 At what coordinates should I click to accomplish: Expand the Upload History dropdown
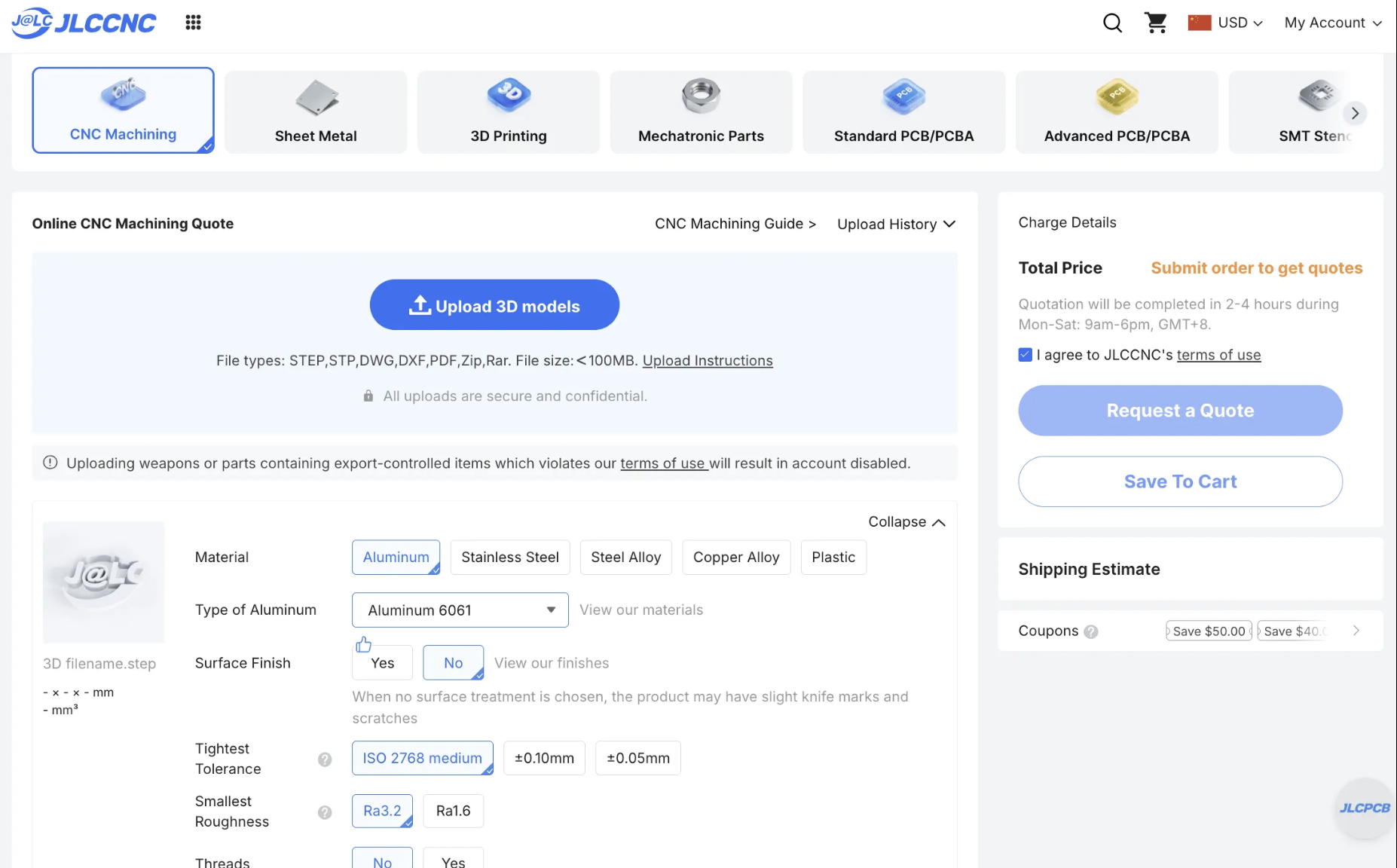click(896, 224)
